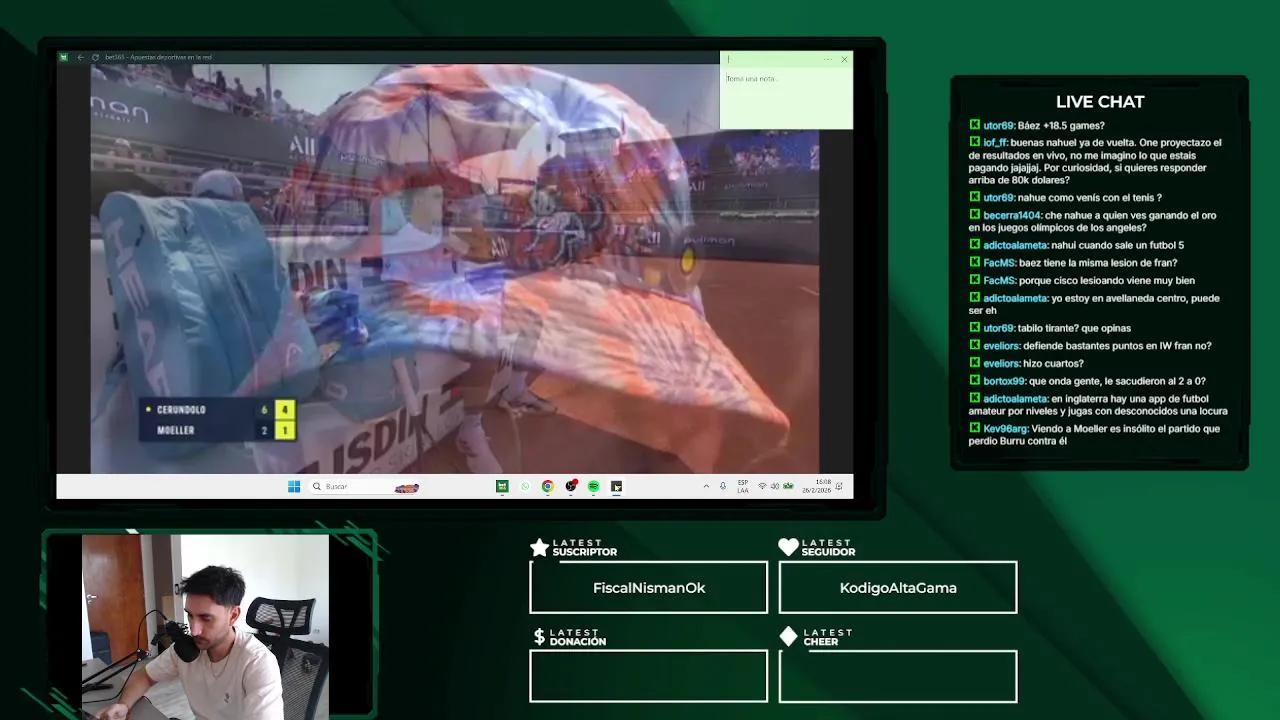Screen dimensions: 1280x720
Task: Open the sticky note three-dots menu
Action: point(828,59)
